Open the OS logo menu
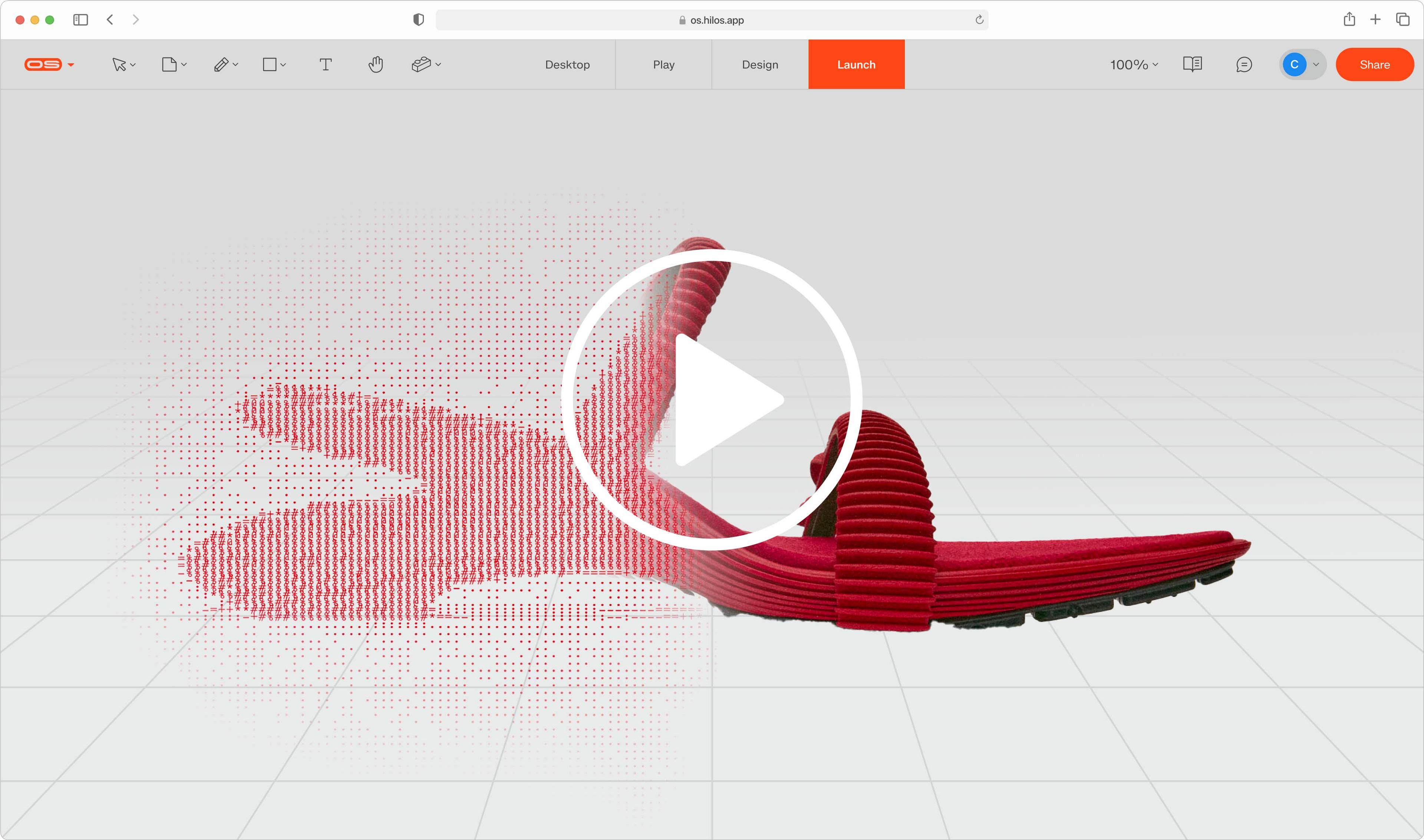 [x=43, y=65]
